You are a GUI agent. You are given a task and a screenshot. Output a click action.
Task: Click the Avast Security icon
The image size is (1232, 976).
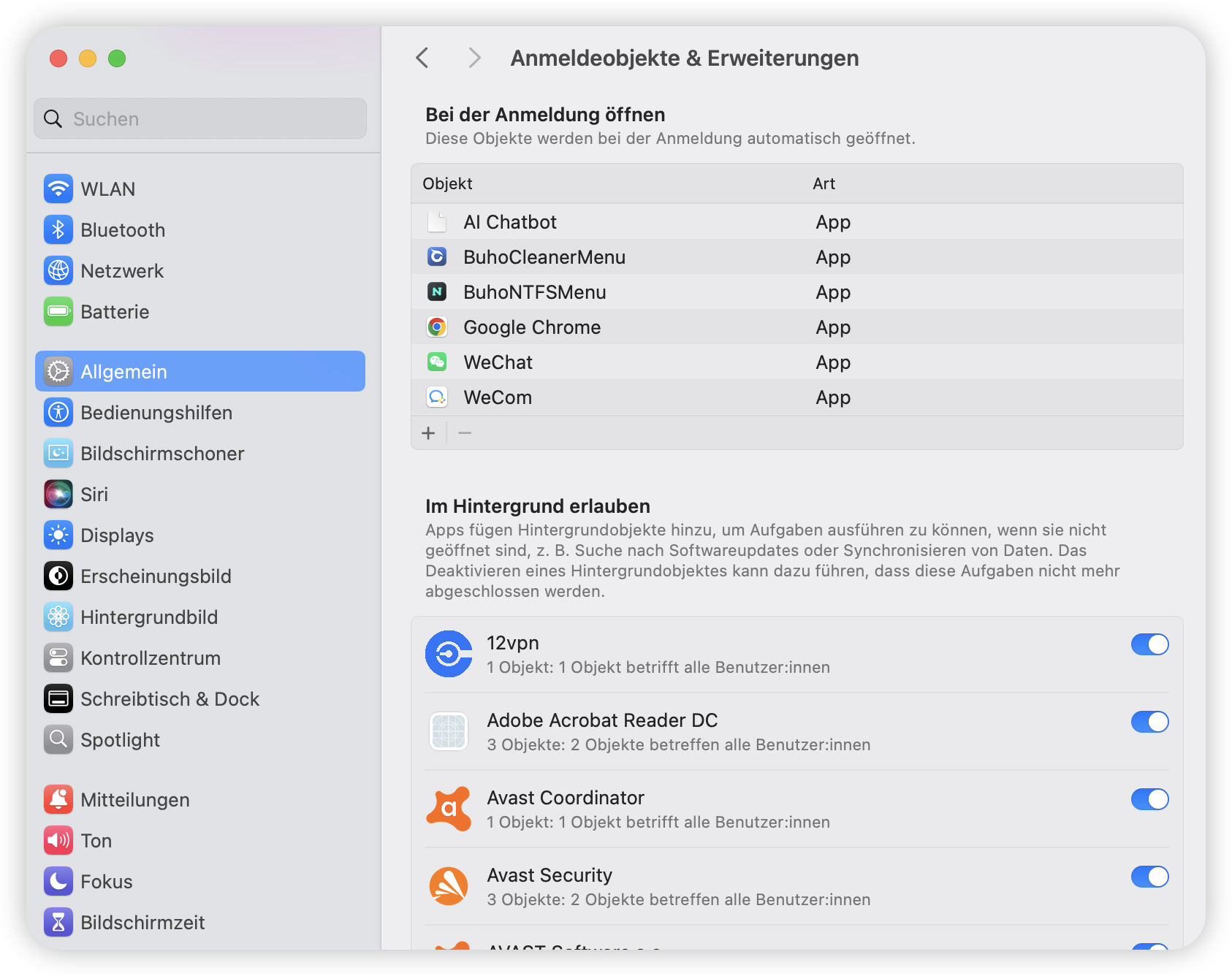[449, 886]
